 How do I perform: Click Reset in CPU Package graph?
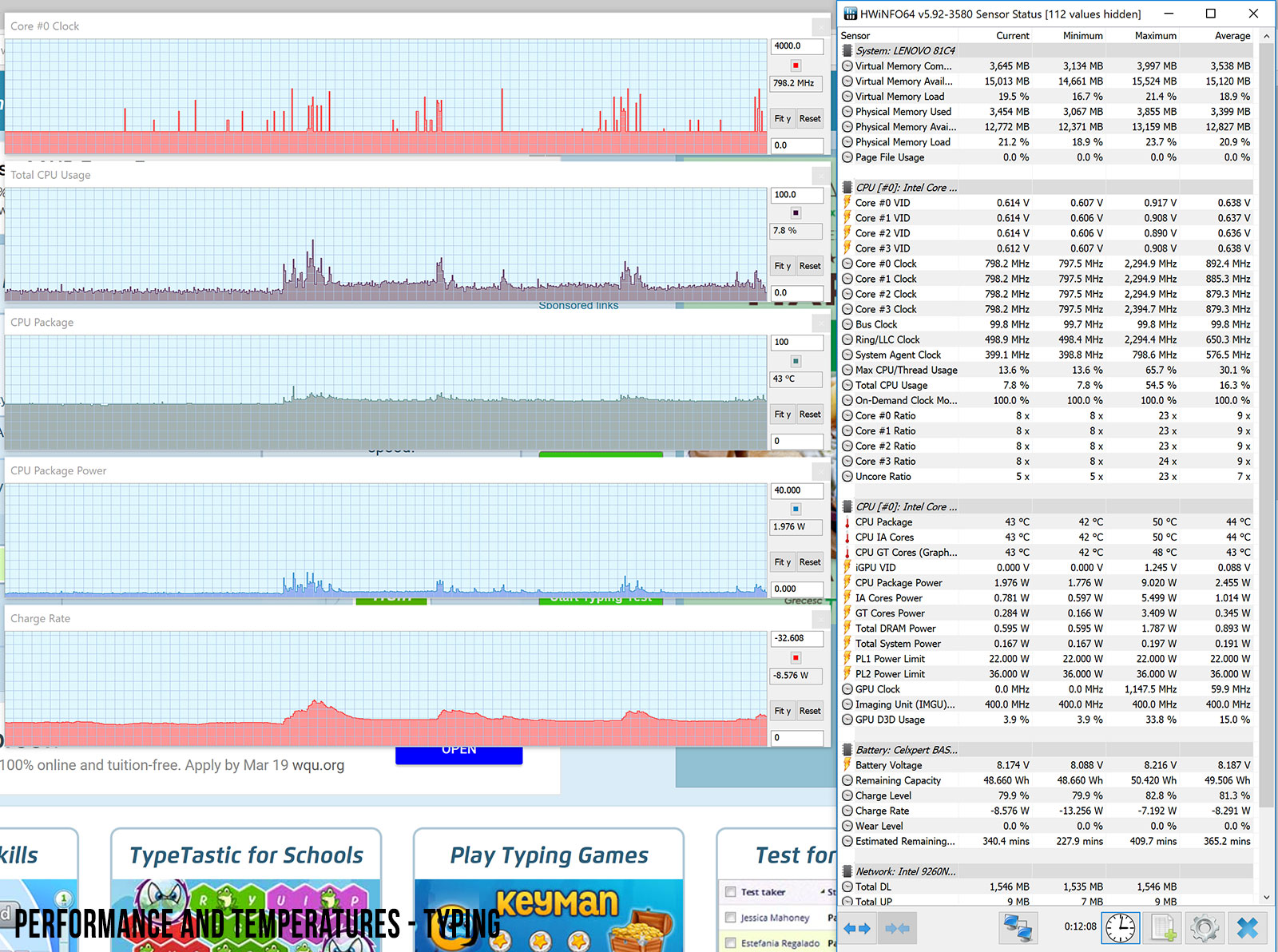click(x=810, y=415)
